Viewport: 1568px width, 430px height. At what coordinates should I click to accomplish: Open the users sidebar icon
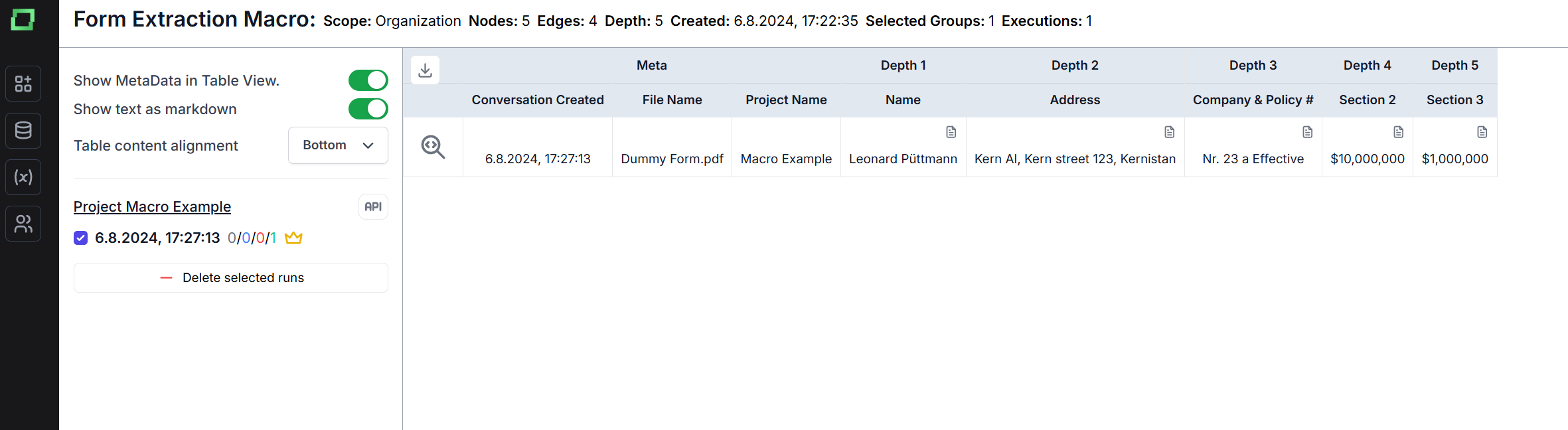coord(23,224)
